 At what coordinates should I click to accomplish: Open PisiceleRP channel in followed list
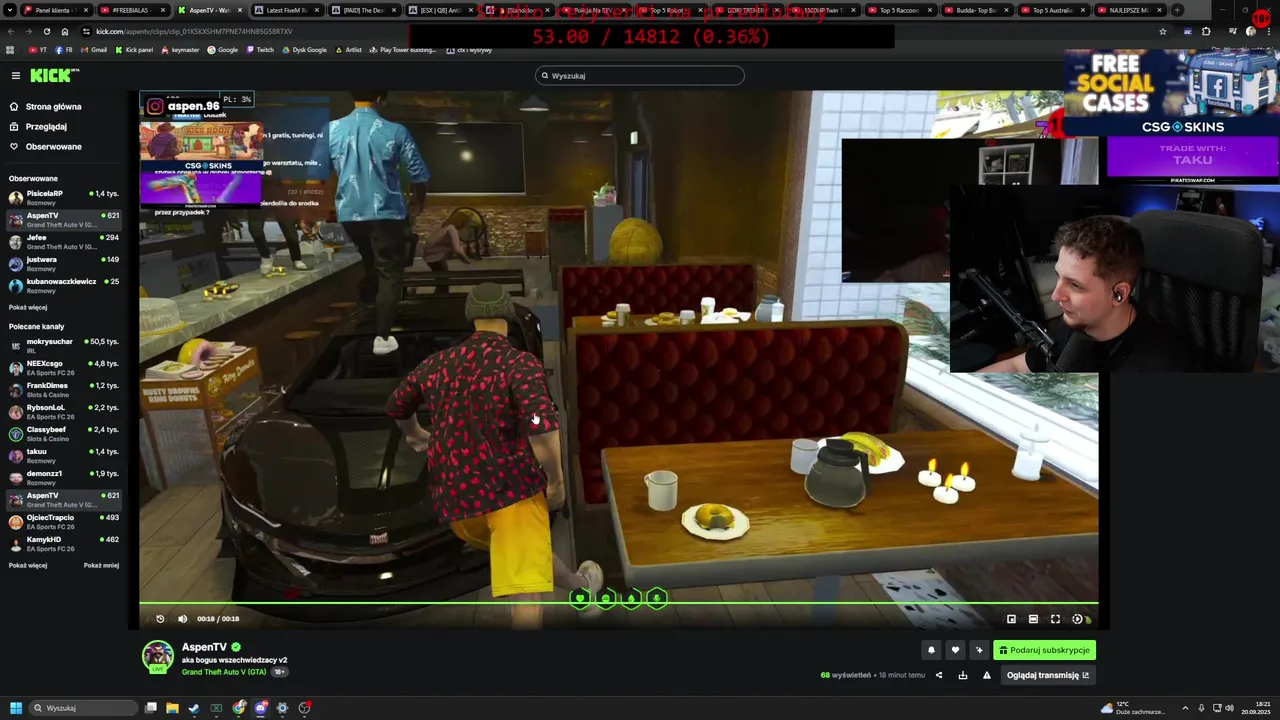click(64, 197)
